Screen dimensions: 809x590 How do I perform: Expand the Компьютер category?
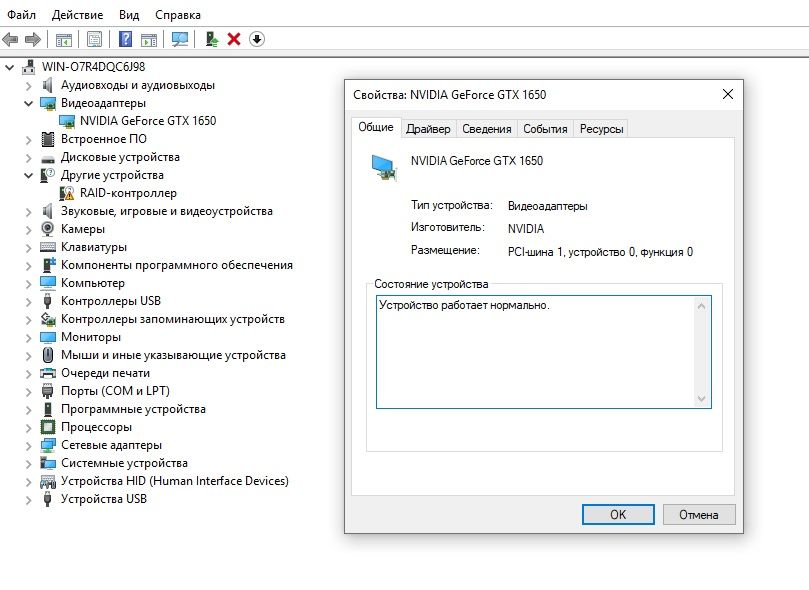[28, 284]
